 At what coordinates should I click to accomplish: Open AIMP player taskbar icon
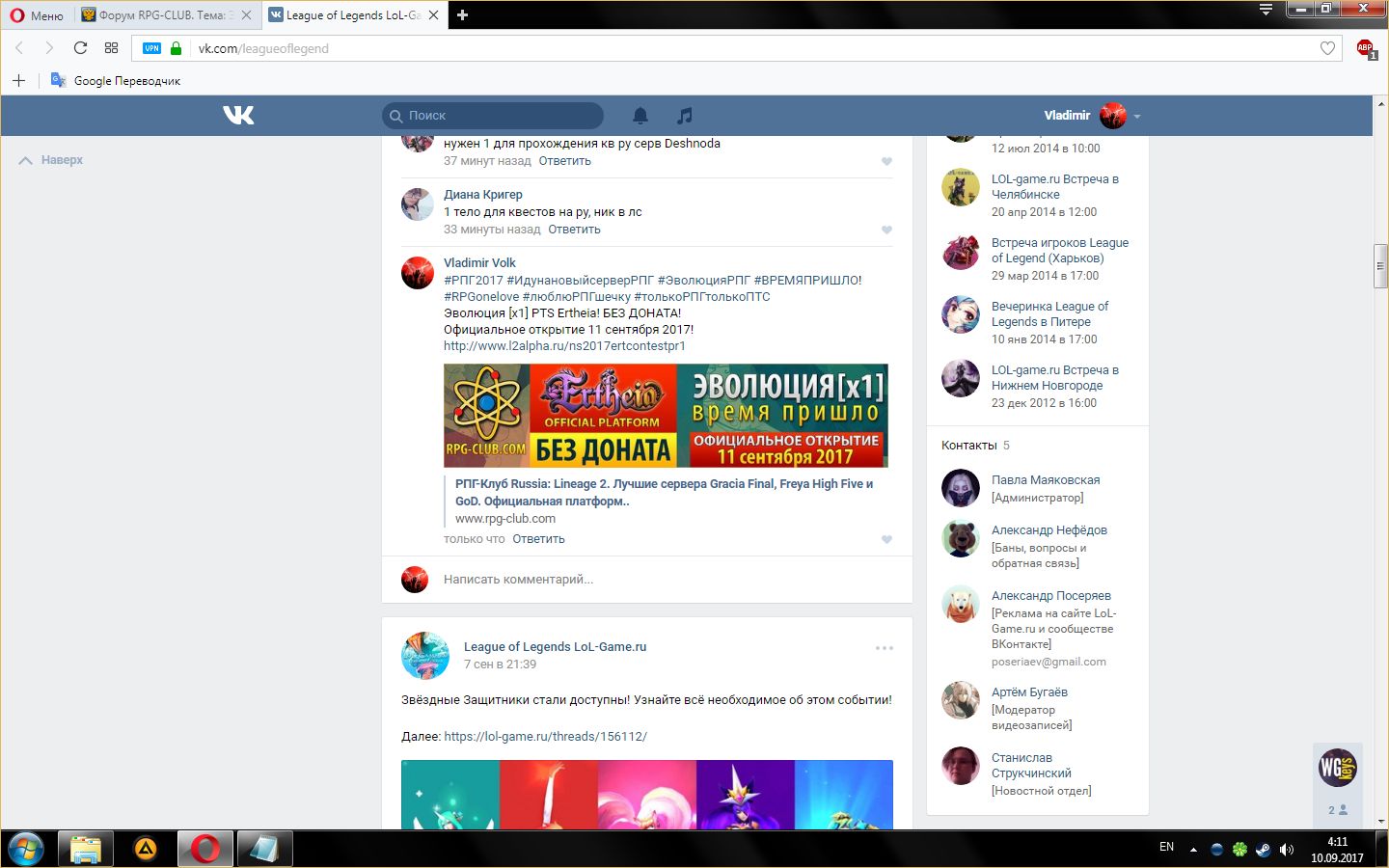coord(145,849)
